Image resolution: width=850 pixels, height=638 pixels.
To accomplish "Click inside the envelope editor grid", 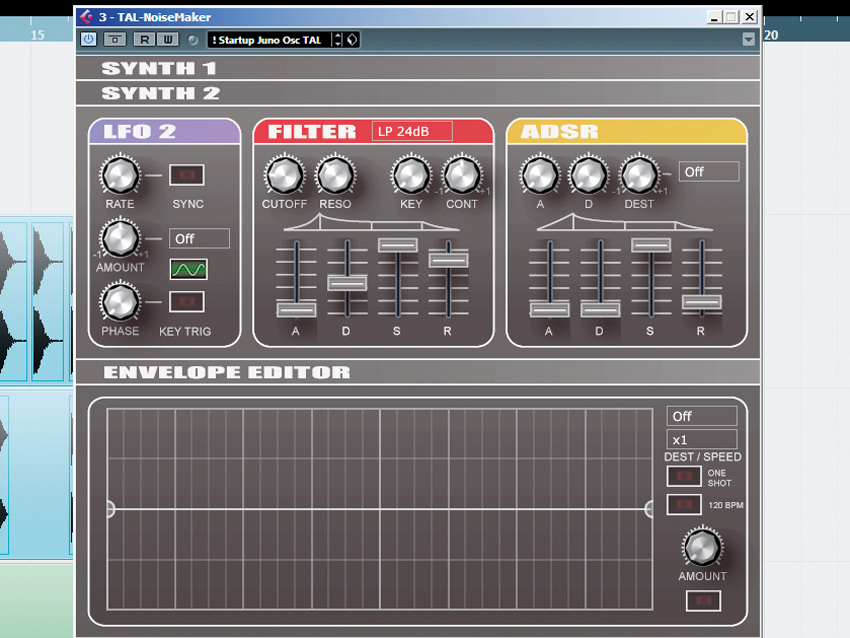I will tap(379, 509).
